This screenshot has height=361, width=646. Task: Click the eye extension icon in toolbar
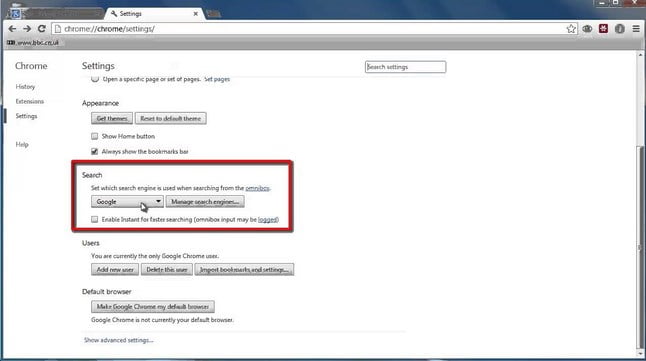[x=587, y=29]
